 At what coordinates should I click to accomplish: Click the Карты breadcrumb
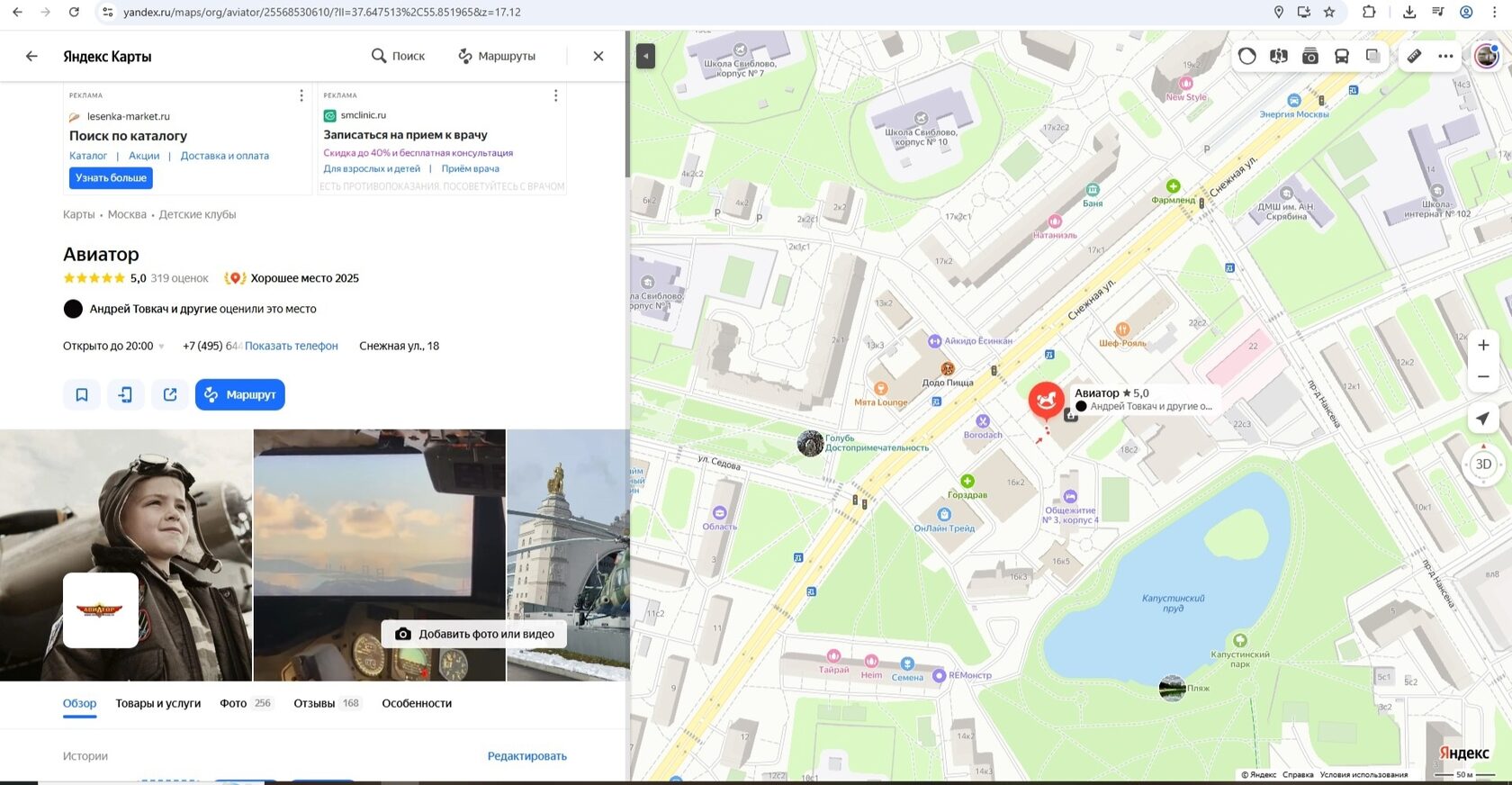[79, 214]
